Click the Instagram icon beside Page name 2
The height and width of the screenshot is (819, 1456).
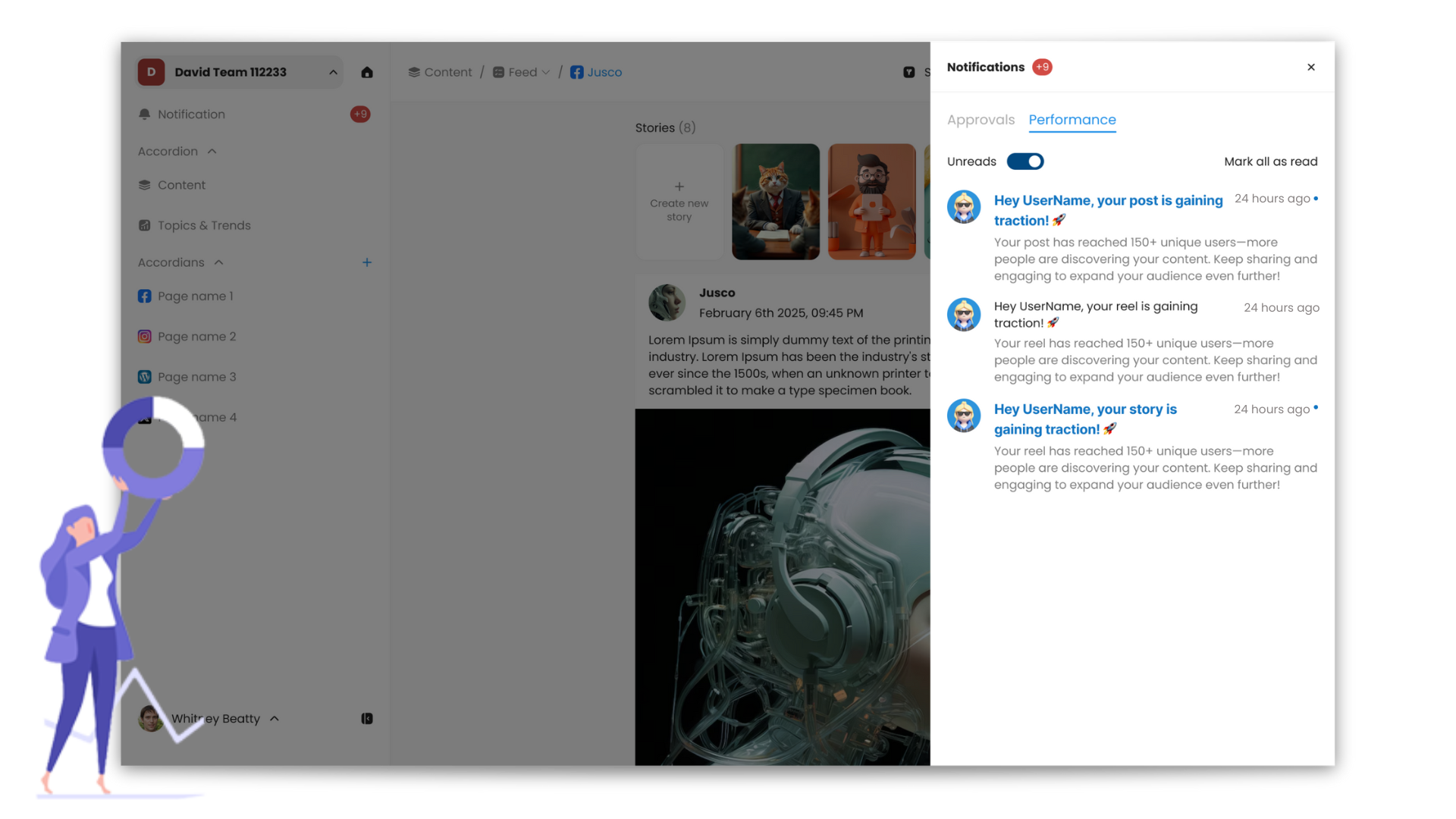pyautogui.click(x=144, y=336)
